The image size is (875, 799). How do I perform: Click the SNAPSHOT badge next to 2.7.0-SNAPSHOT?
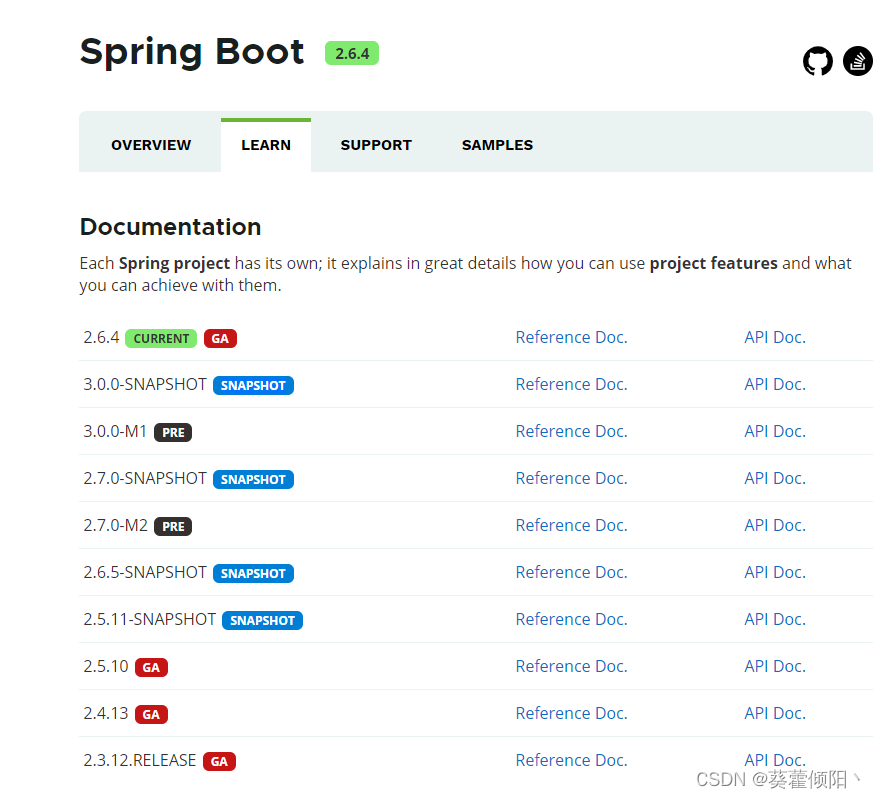pyautogui.click(x=253, y=479)
